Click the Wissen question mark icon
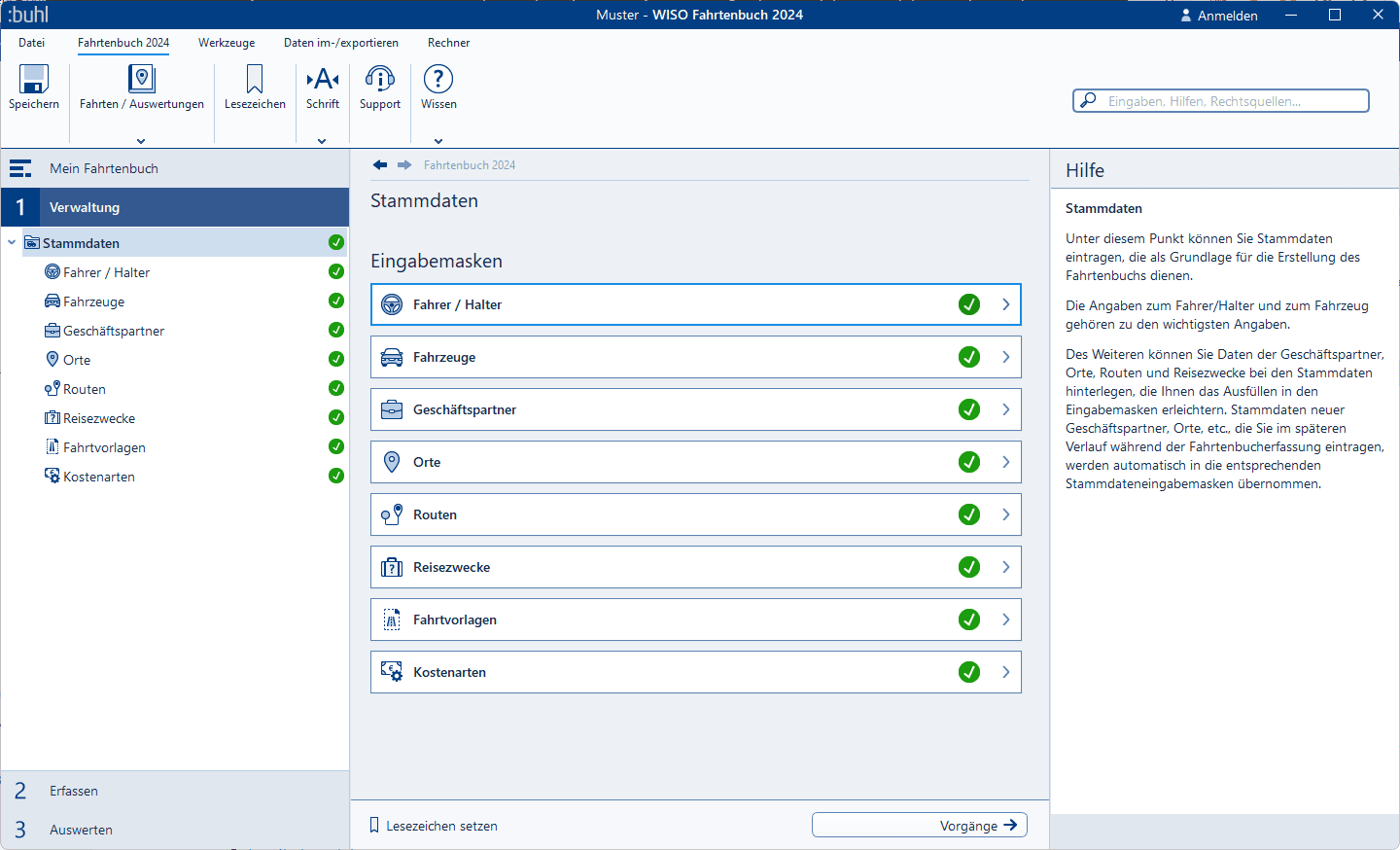The image size is (1400, 850). (x=438, y=79)
